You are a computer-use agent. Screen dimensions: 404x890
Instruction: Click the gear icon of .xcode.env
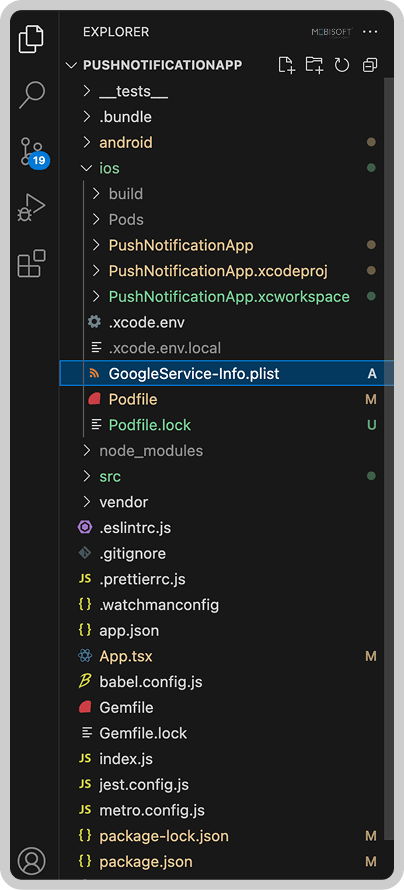pyautogui.click(x=94, y=322)
